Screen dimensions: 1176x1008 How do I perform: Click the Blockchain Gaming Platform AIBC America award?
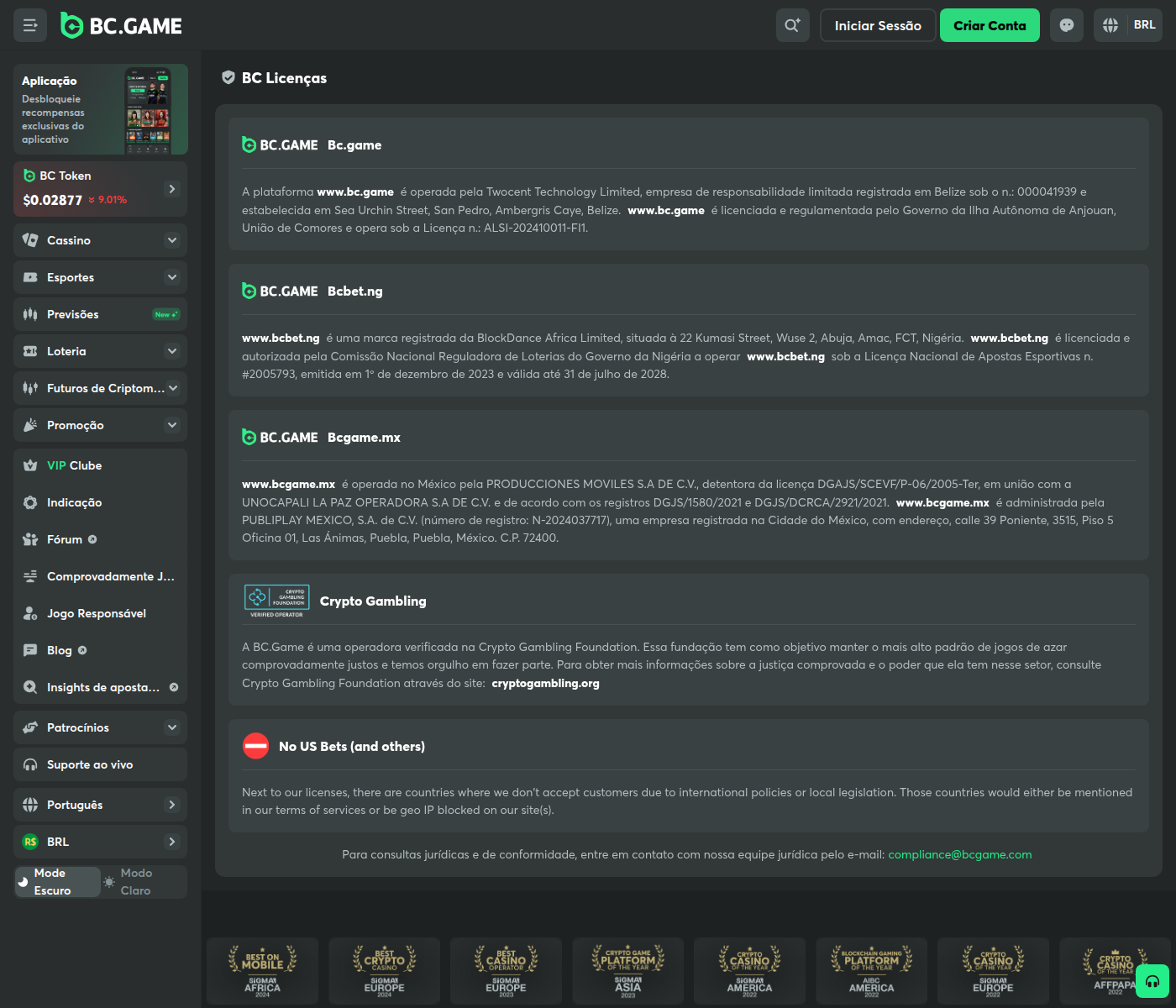pyautogui.click(x=872, y=970)
